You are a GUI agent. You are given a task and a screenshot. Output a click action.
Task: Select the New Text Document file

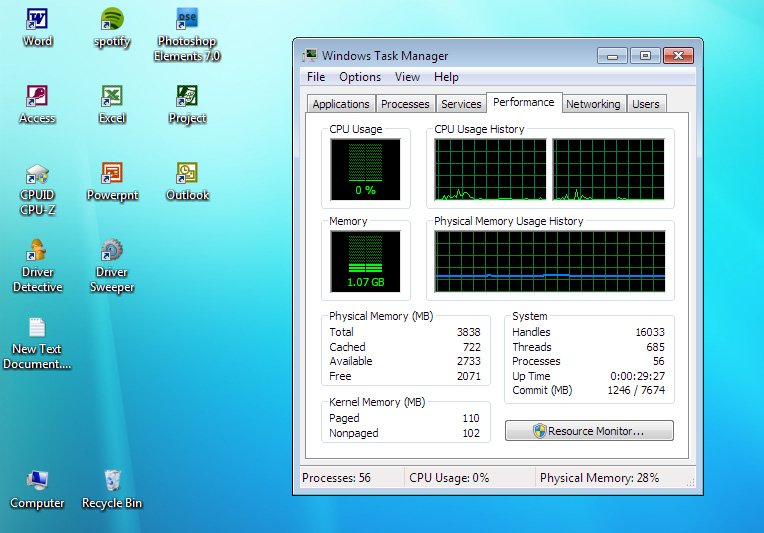click(37, 343)
